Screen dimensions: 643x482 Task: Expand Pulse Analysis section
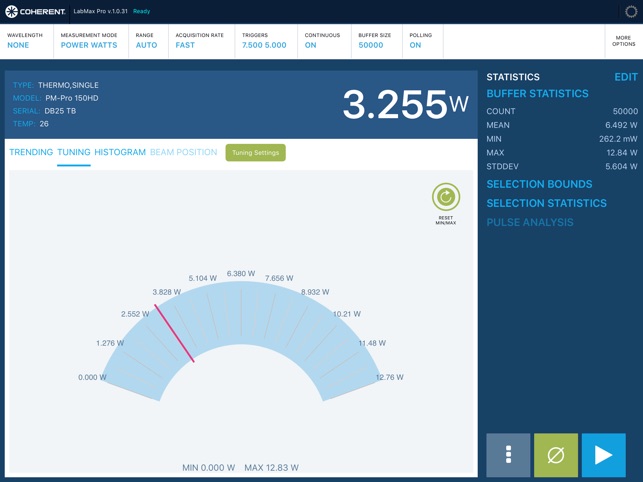click(x=530, y=222)
